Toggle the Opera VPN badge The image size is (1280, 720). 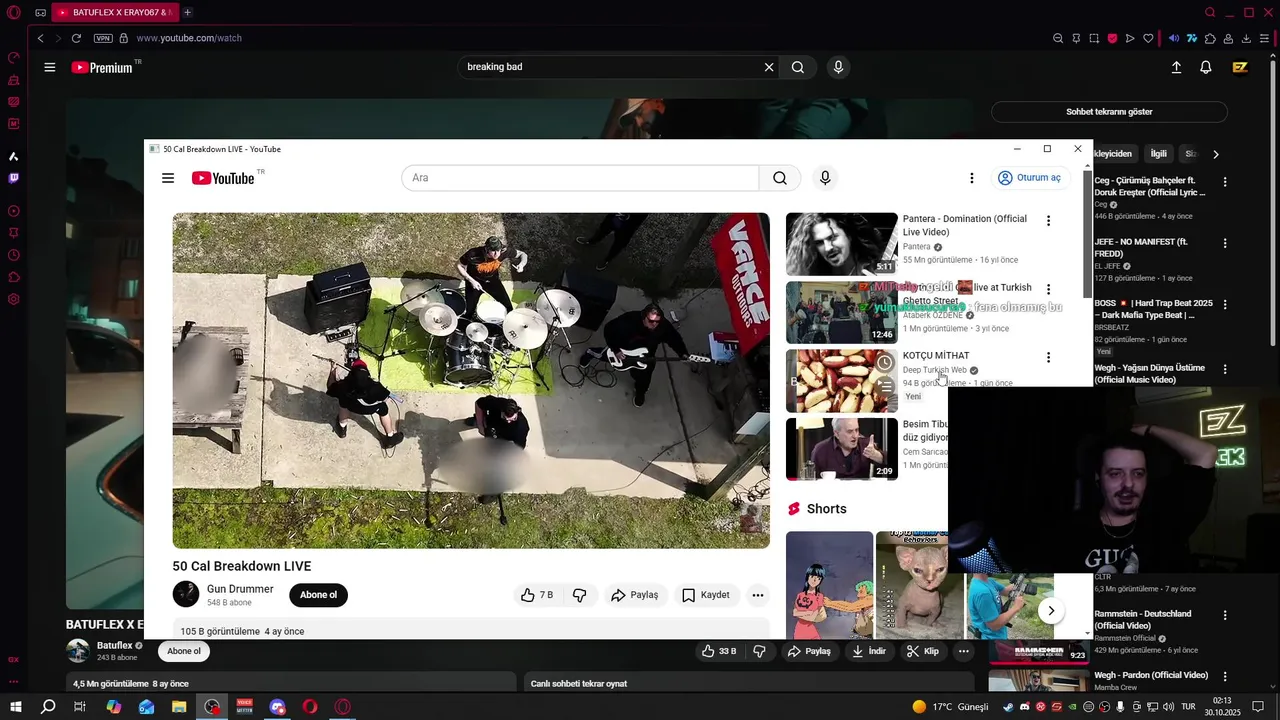(x=103, y=38)
